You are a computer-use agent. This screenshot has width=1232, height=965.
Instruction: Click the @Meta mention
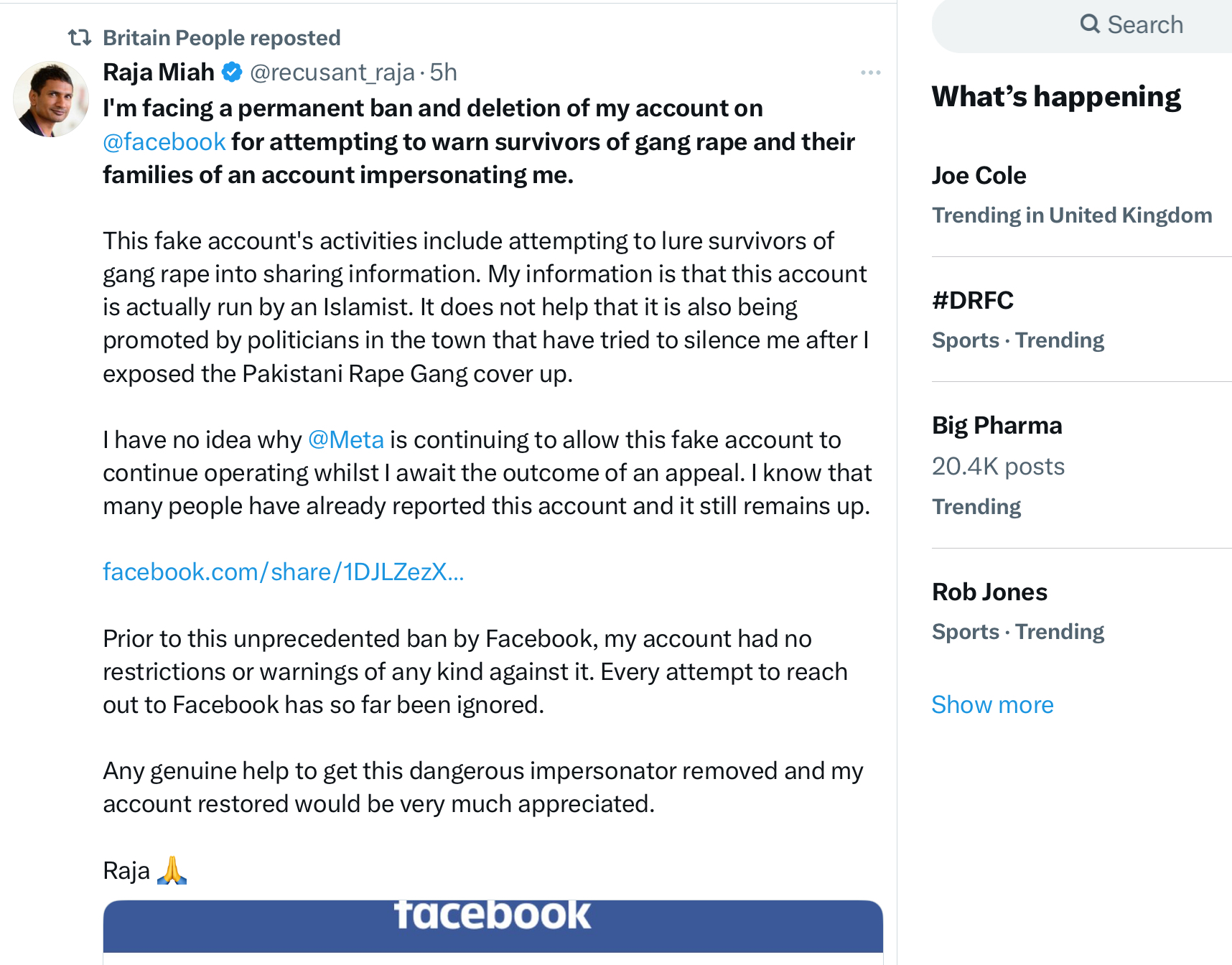click(346, 439)
